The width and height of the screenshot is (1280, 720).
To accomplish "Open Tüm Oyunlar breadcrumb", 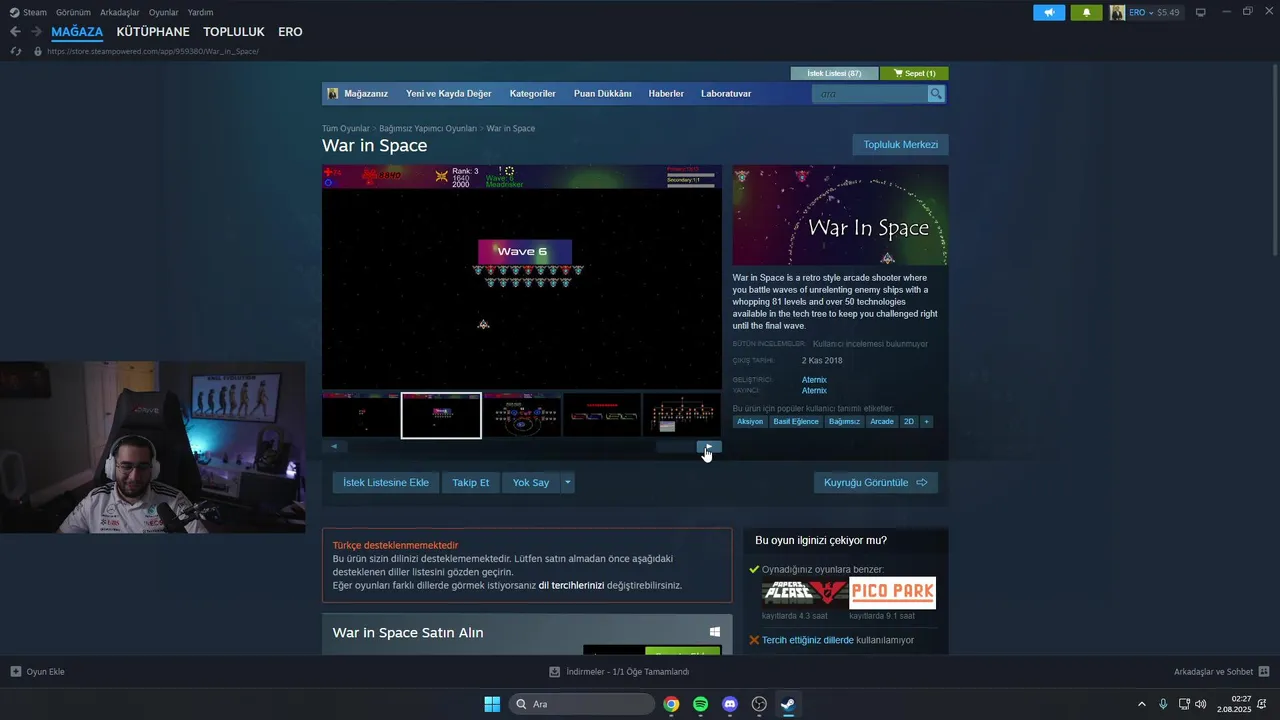I will click(x=346, y=128).
